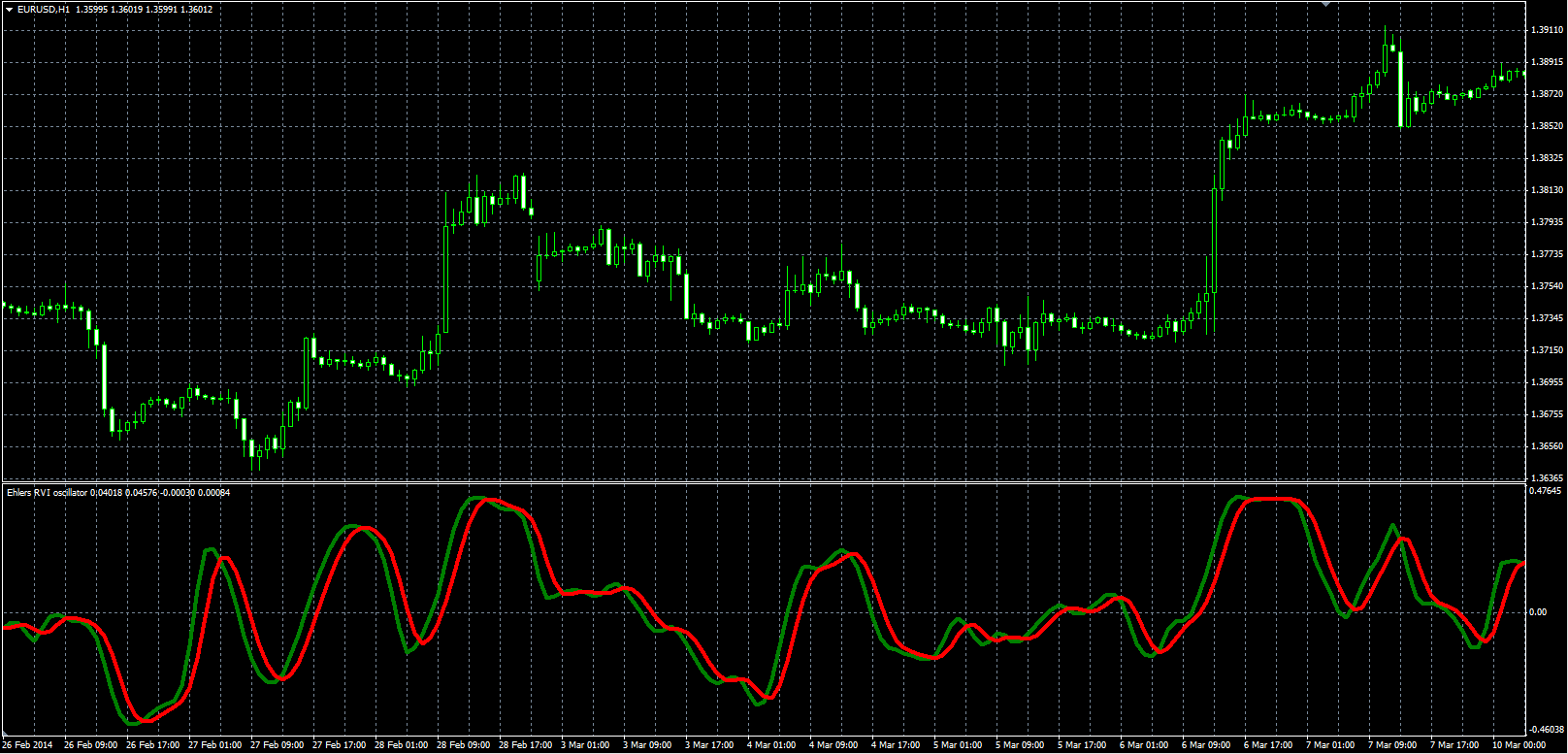Click the 0.47645 oscillator scale value
Image resolution: width=1568 pixels, height=754 pixels.
click(x=1547, y=492)
